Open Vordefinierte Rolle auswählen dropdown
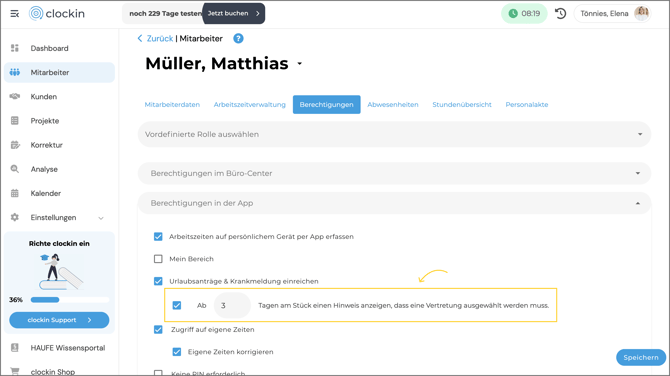 click(x=394, y=134)
